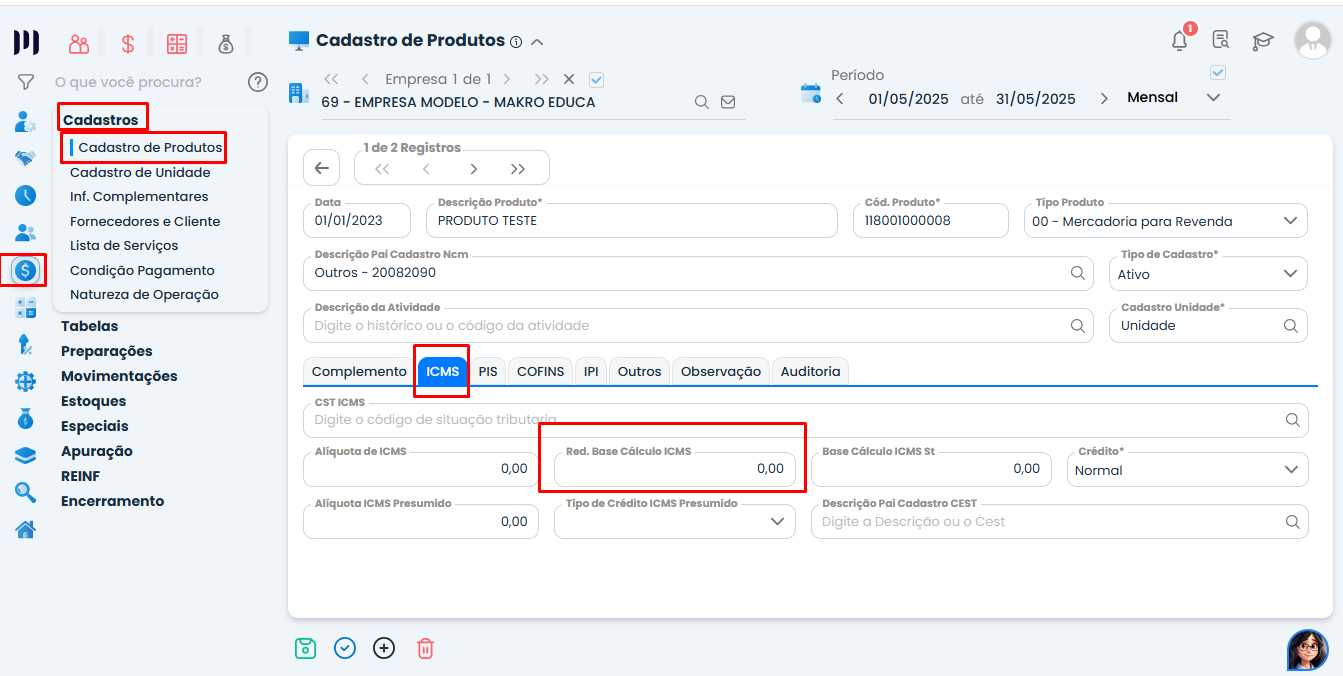
Task: Toggle the checkbox next to Empresa navigation
Action: (597, 79)
